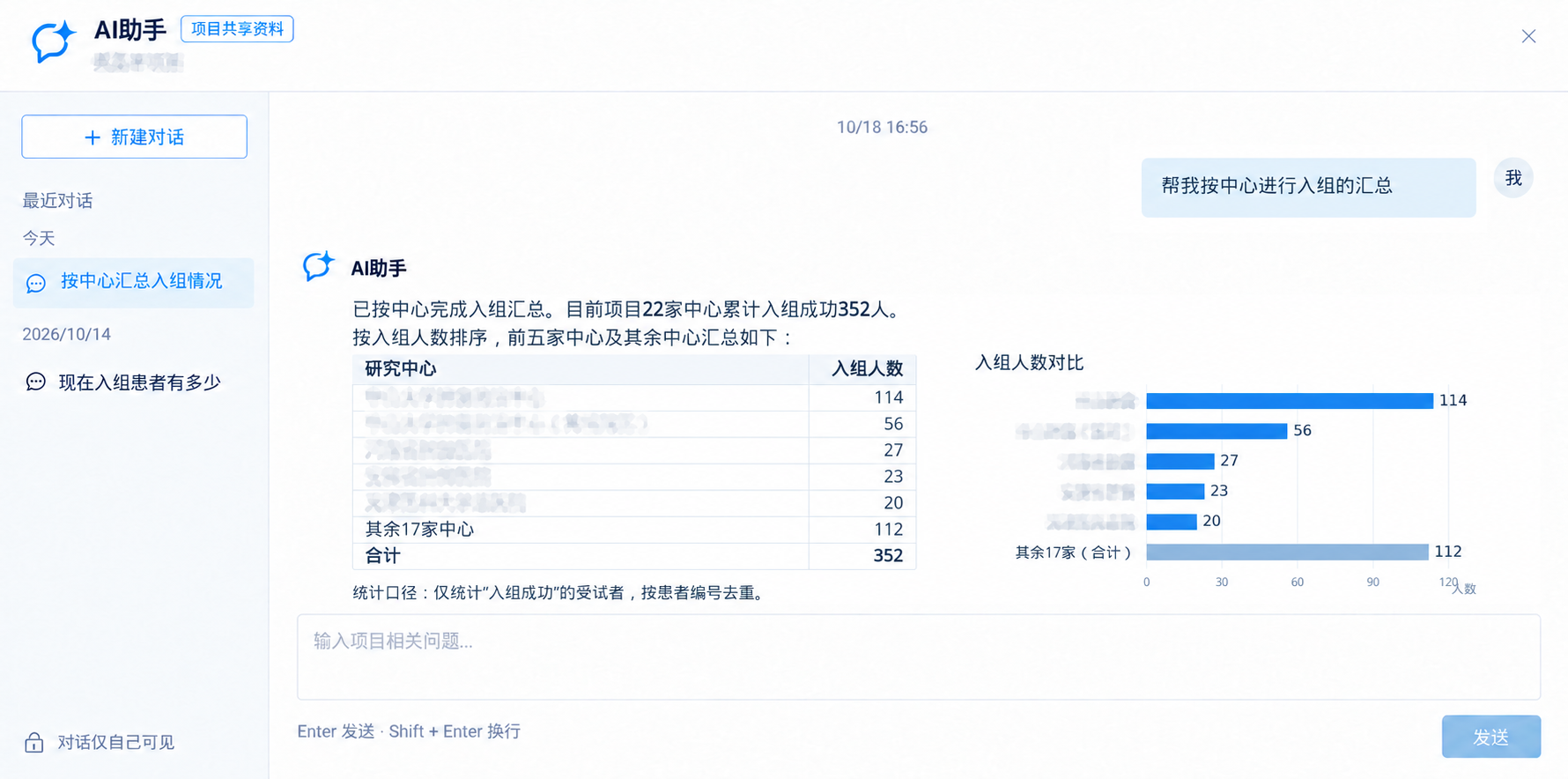Start a new conversation with 新建对话
The width and height of the screenshot is (1568, 779).
[x=134, y=137]
